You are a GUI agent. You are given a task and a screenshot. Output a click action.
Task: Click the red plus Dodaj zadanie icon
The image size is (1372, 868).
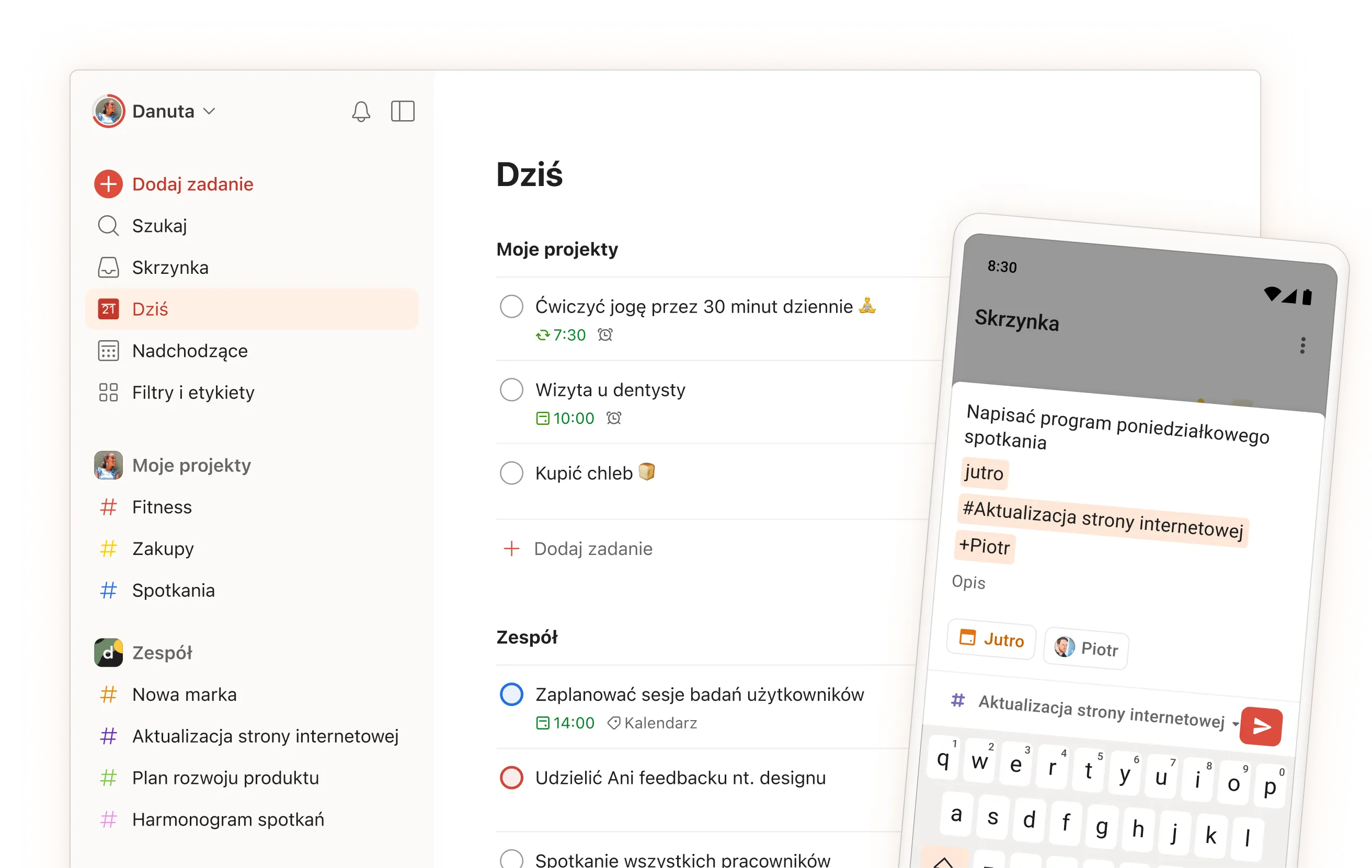pos(108,183)
